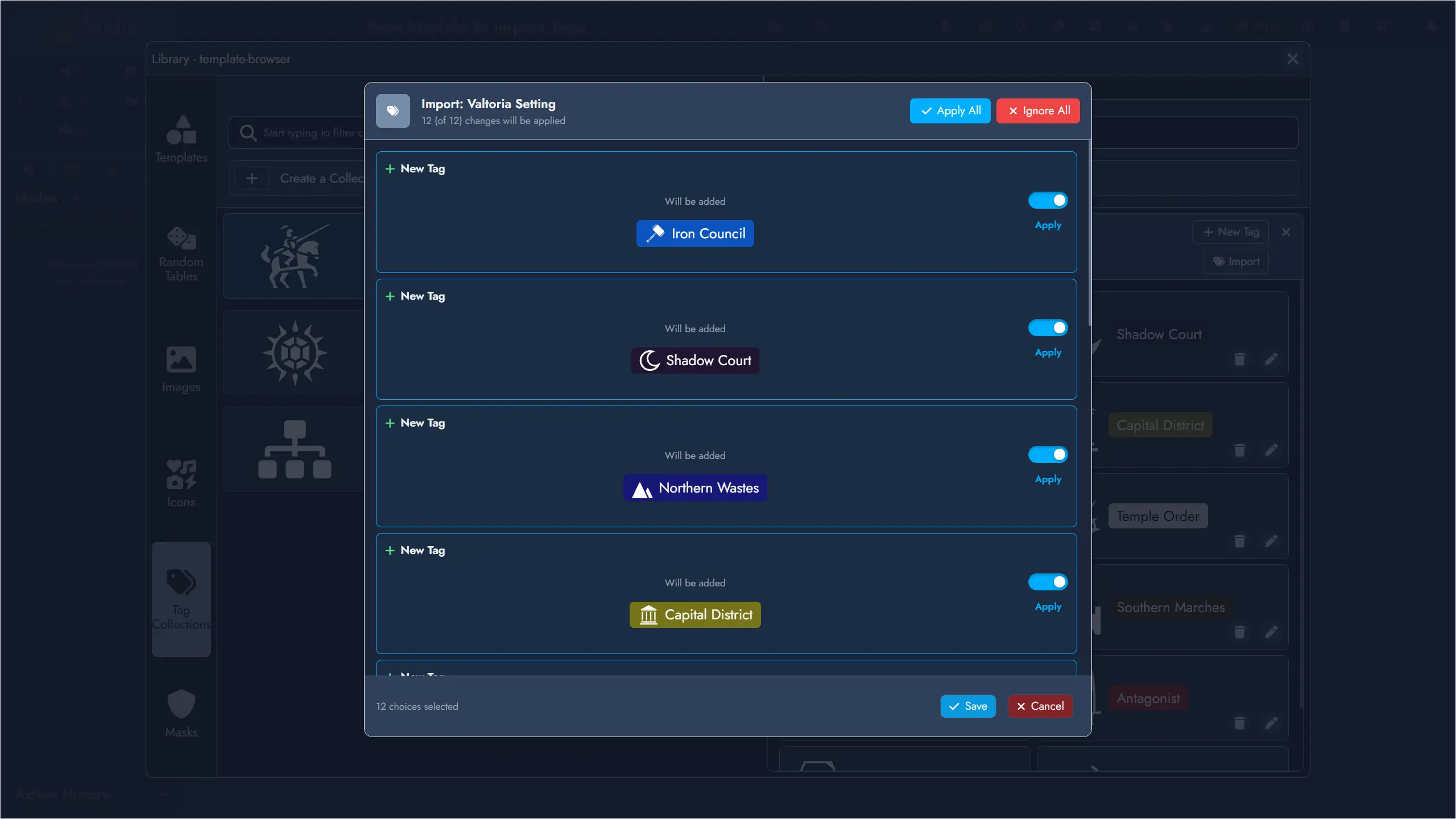Open the Masks section
The width and height of the screenshot is (1456, 819).
coord(181,713)
